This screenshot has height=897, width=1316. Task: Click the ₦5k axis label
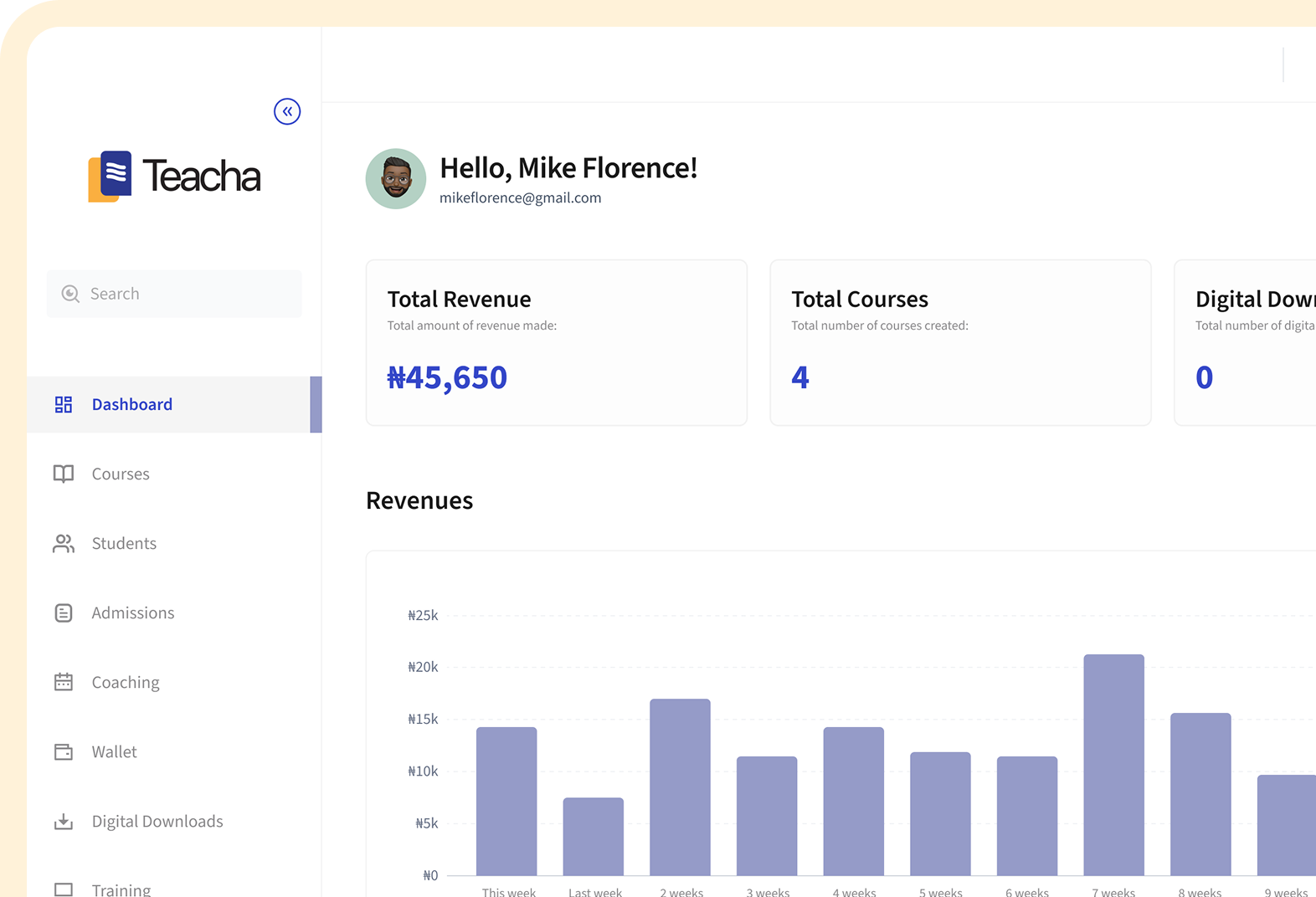click(x=427, y=824)
